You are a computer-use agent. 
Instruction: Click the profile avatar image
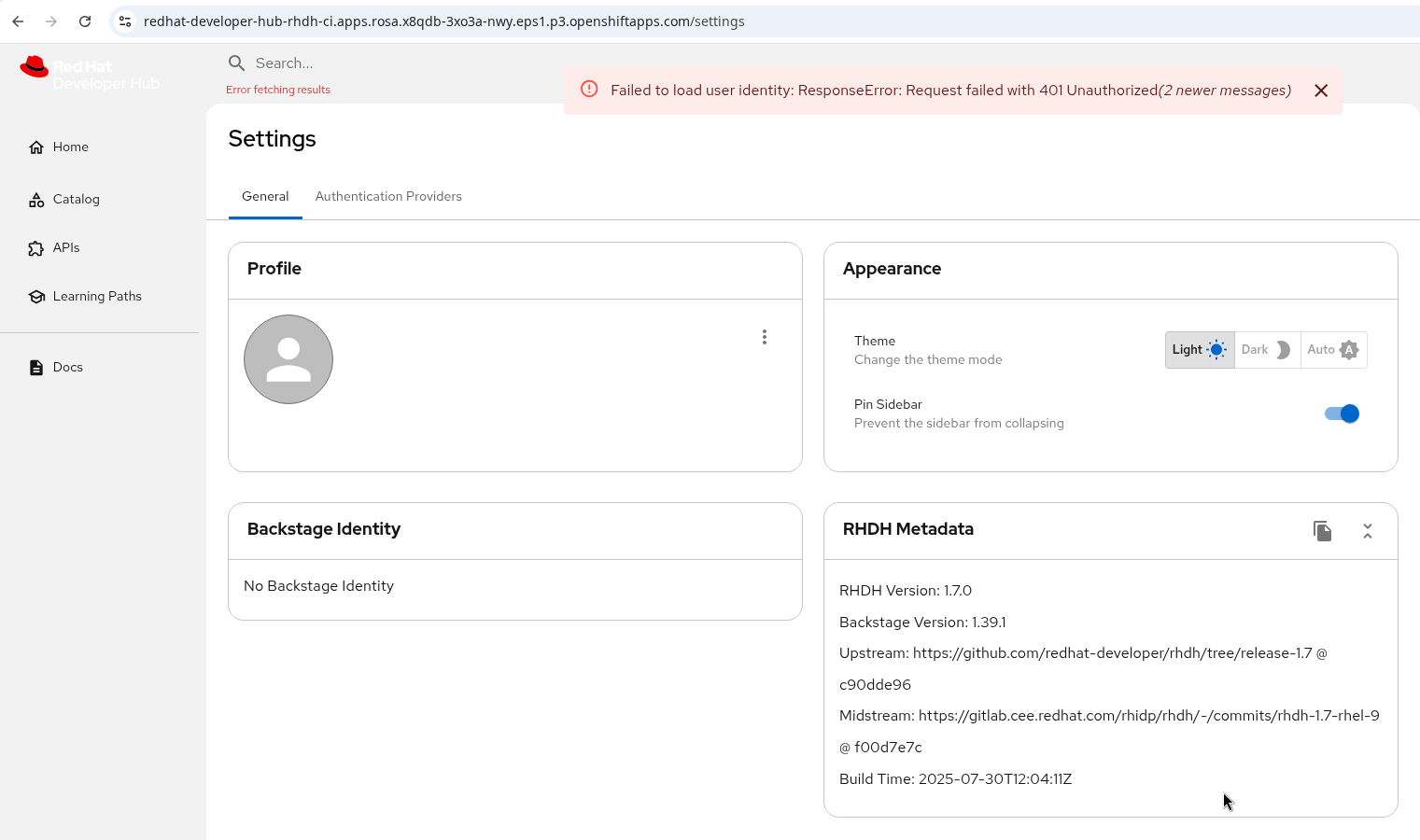(288, 359)
